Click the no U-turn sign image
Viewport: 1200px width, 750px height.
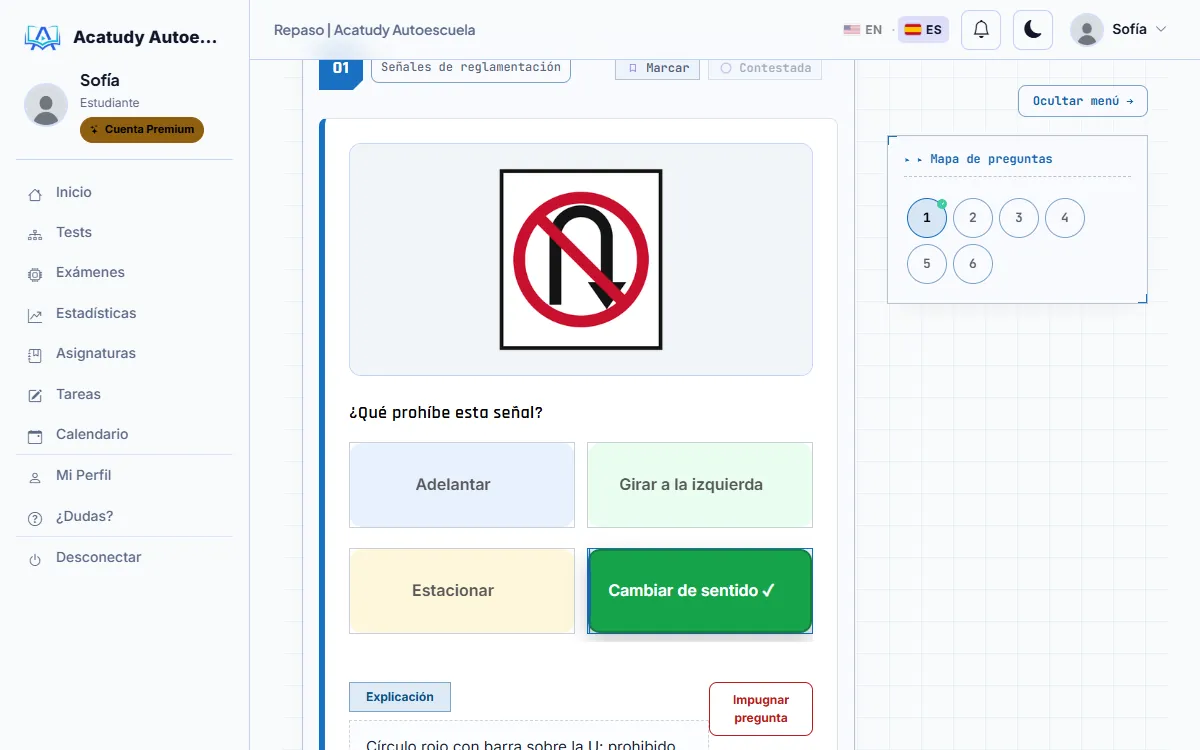click(581, 260)
